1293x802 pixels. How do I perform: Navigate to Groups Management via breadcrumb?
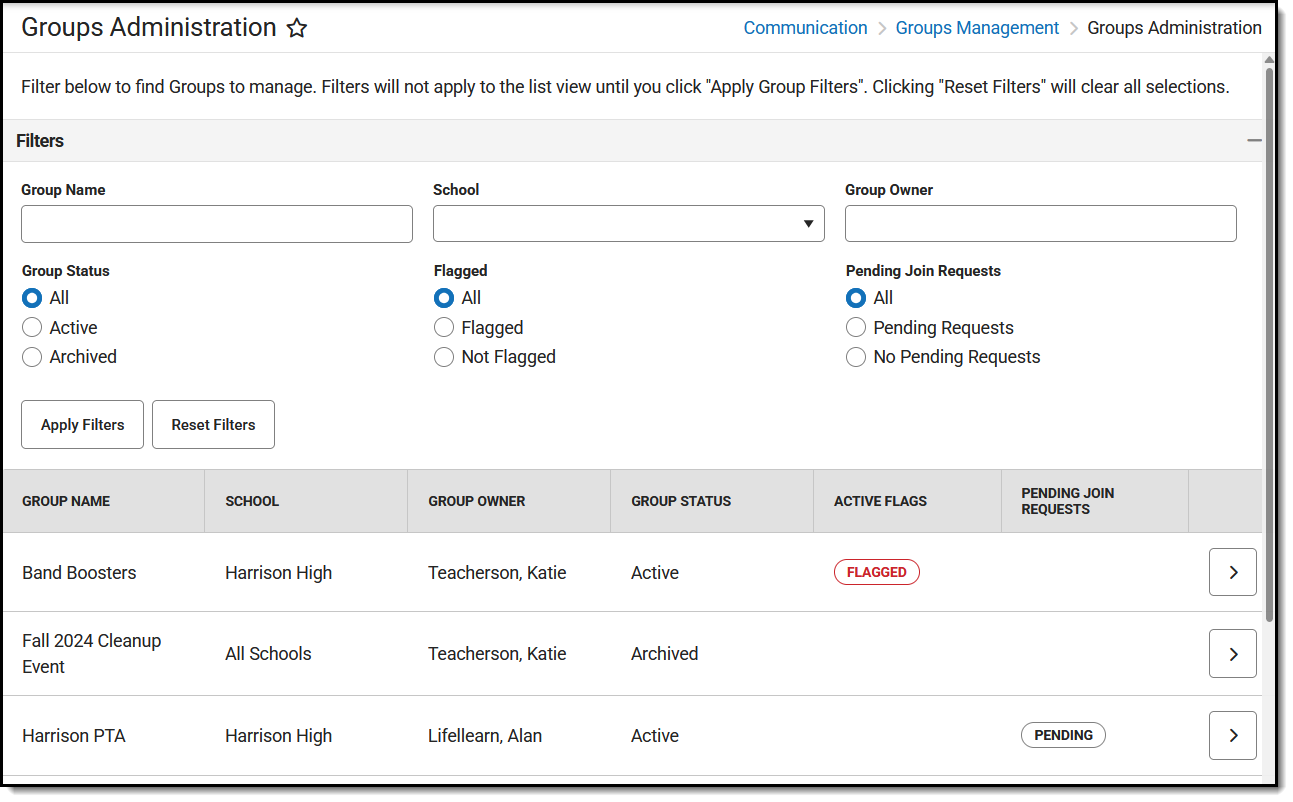977,28
